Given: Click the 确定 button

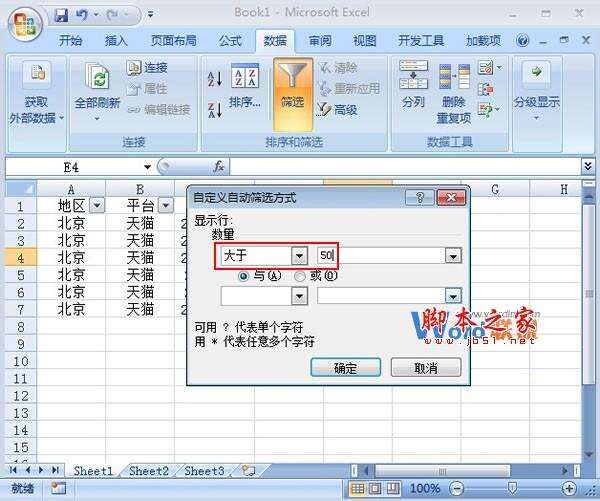Looking at the screenshot, I should click(346, 368).
